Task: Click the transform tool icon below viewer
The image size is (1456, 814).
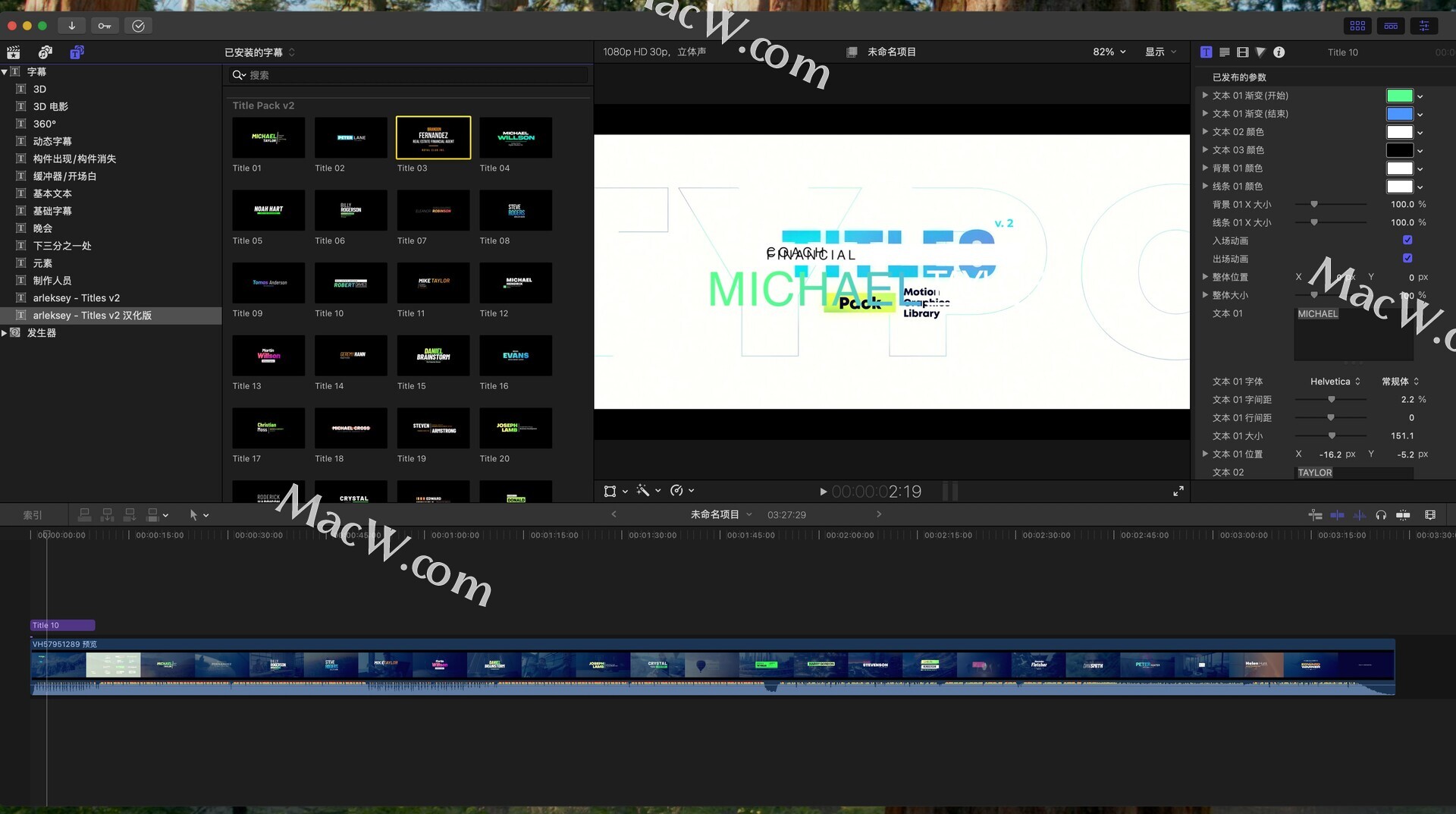Action: pyautogui.click(x=610, y=492)
